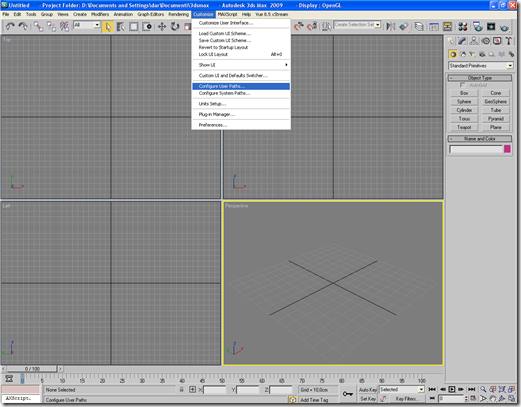Viewport: 521px width, 407px height.
Task: Click the Pyramid object button
Action: pos(496,119)
